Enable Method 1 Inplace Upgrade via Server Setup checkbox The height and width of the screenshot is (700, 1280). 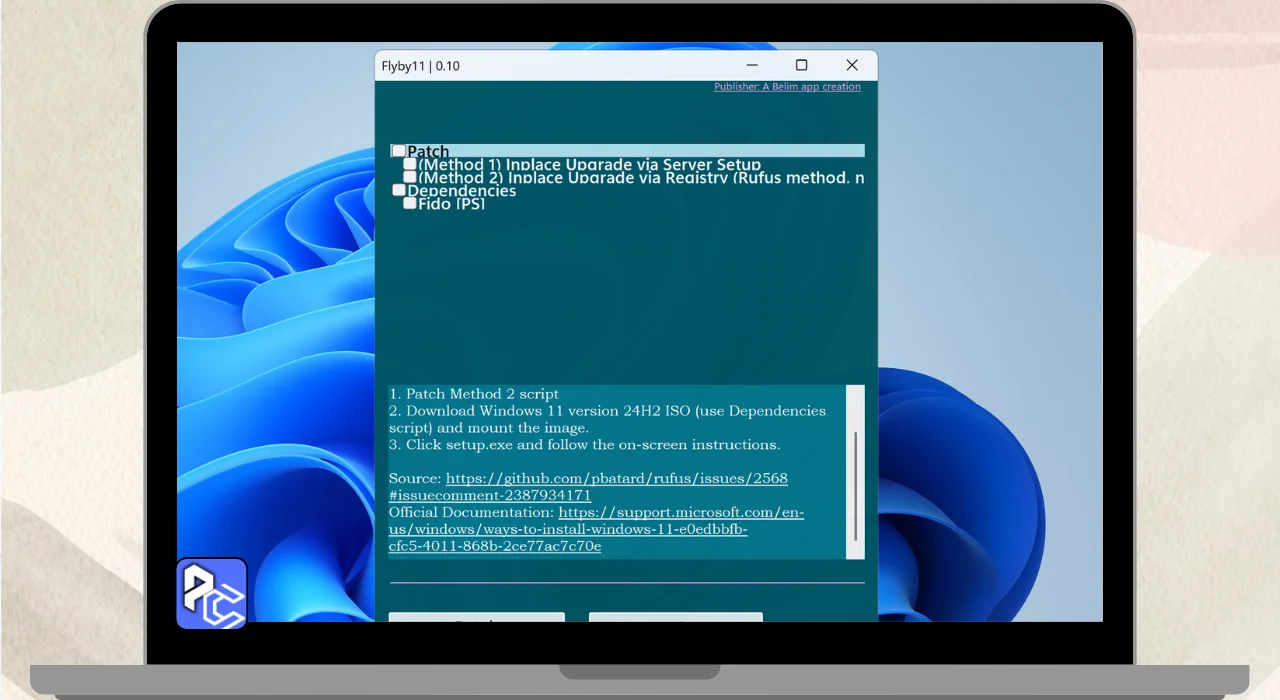click(410, 164)
